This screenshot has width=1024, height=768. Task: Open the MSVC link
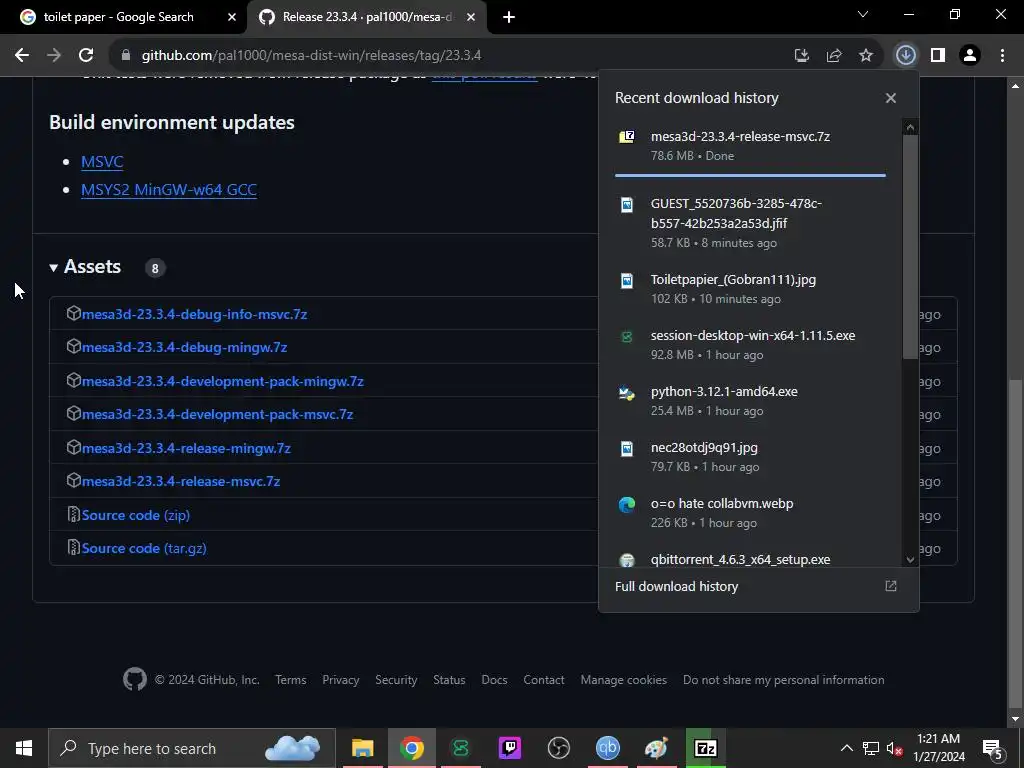click(102, 161)
